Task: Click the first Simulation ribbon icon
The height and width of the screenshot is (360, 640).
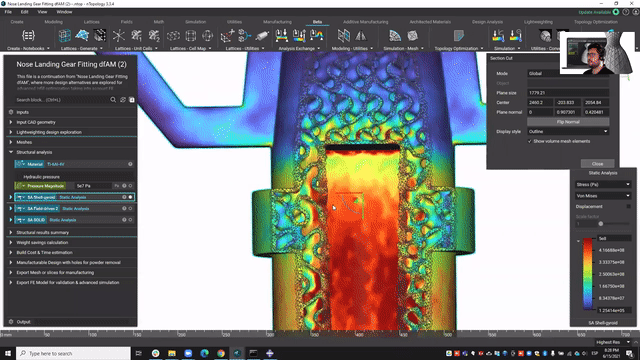Action: (x=498, y=36)
